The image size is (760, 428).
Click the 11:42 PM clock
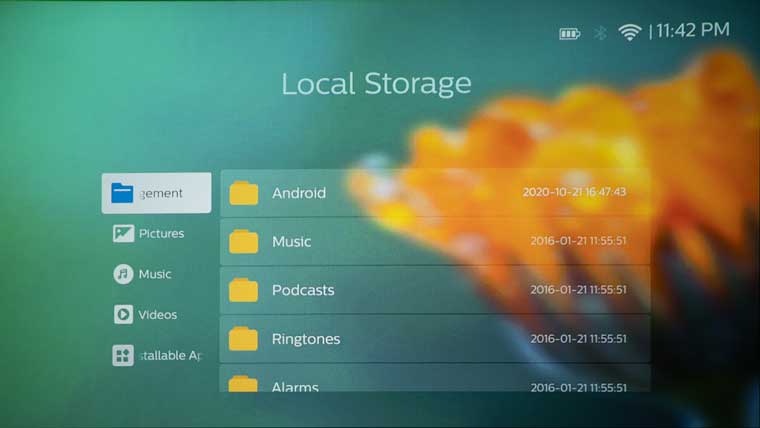point(693,30)
